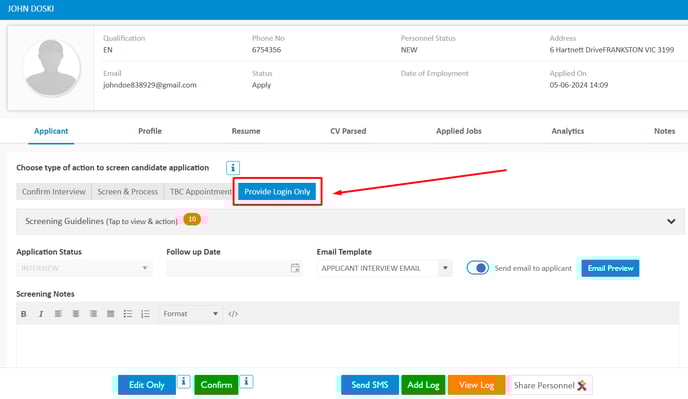Click info icon next to Confirm button

tap(247, 381)
